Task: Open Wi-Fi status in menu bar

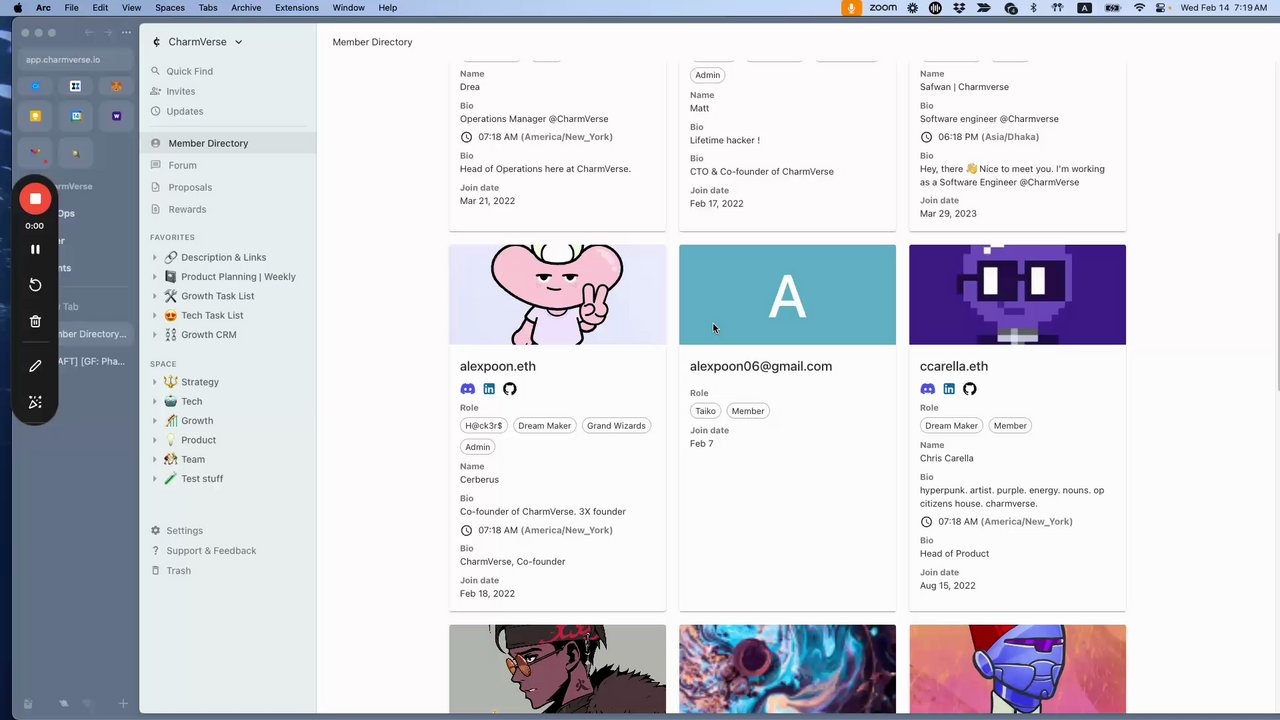Action: 1139,8
